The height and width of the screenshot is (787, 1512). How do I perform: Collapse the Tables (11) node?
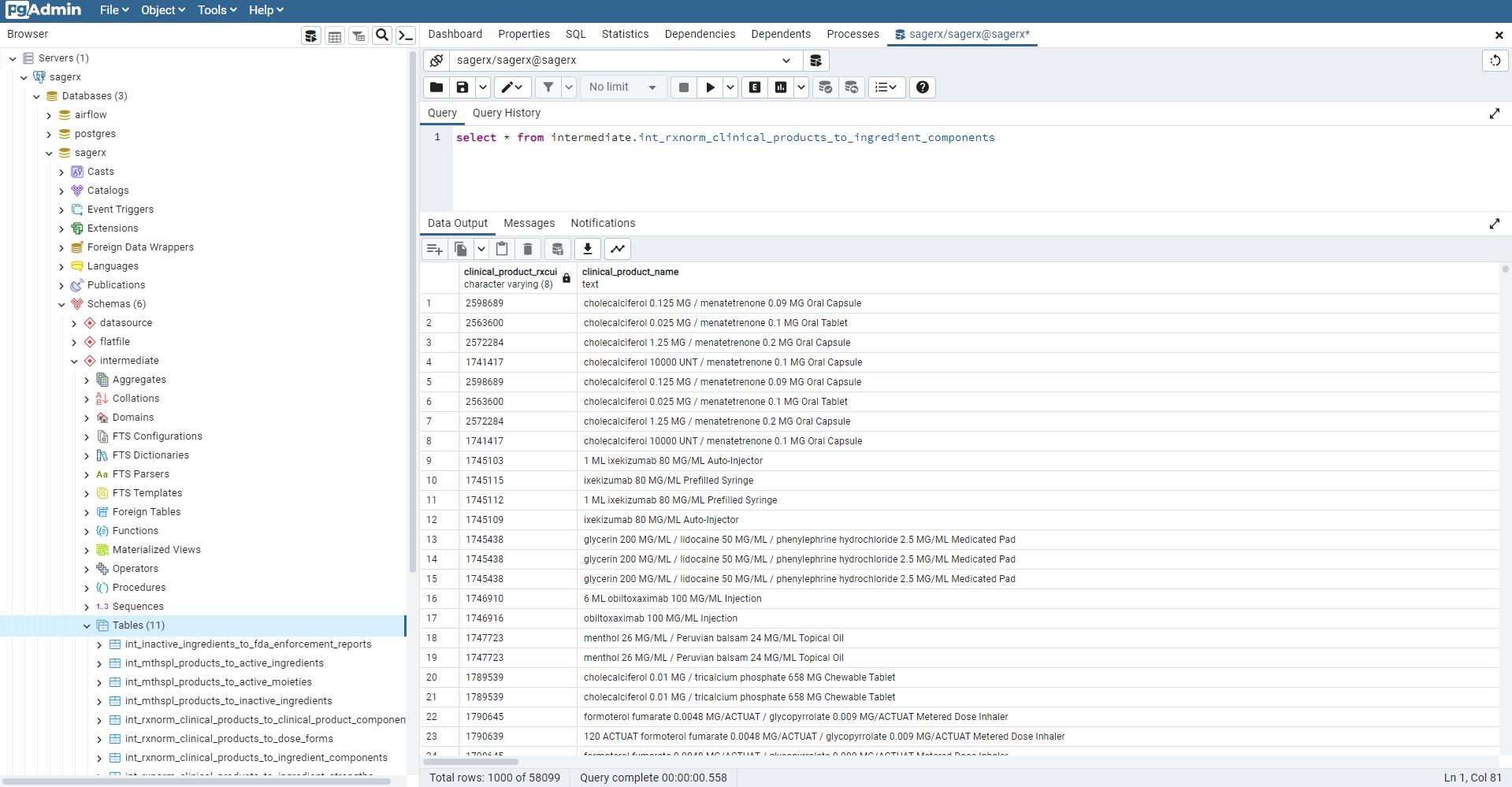pyautogui.click(x=87, y=626)
